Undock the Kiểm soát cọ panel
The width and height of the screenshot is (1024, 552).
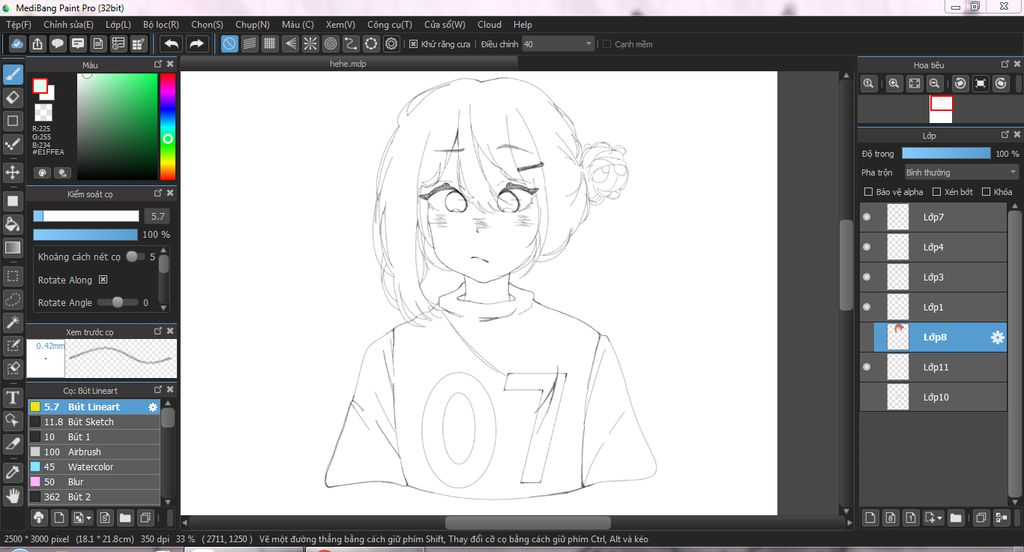point(157,193)
